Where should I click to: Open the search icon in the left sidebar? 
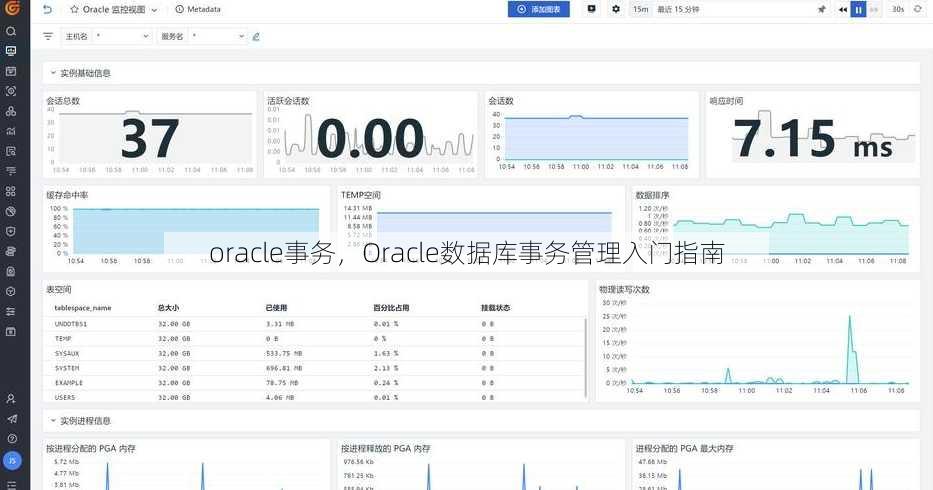11,31
